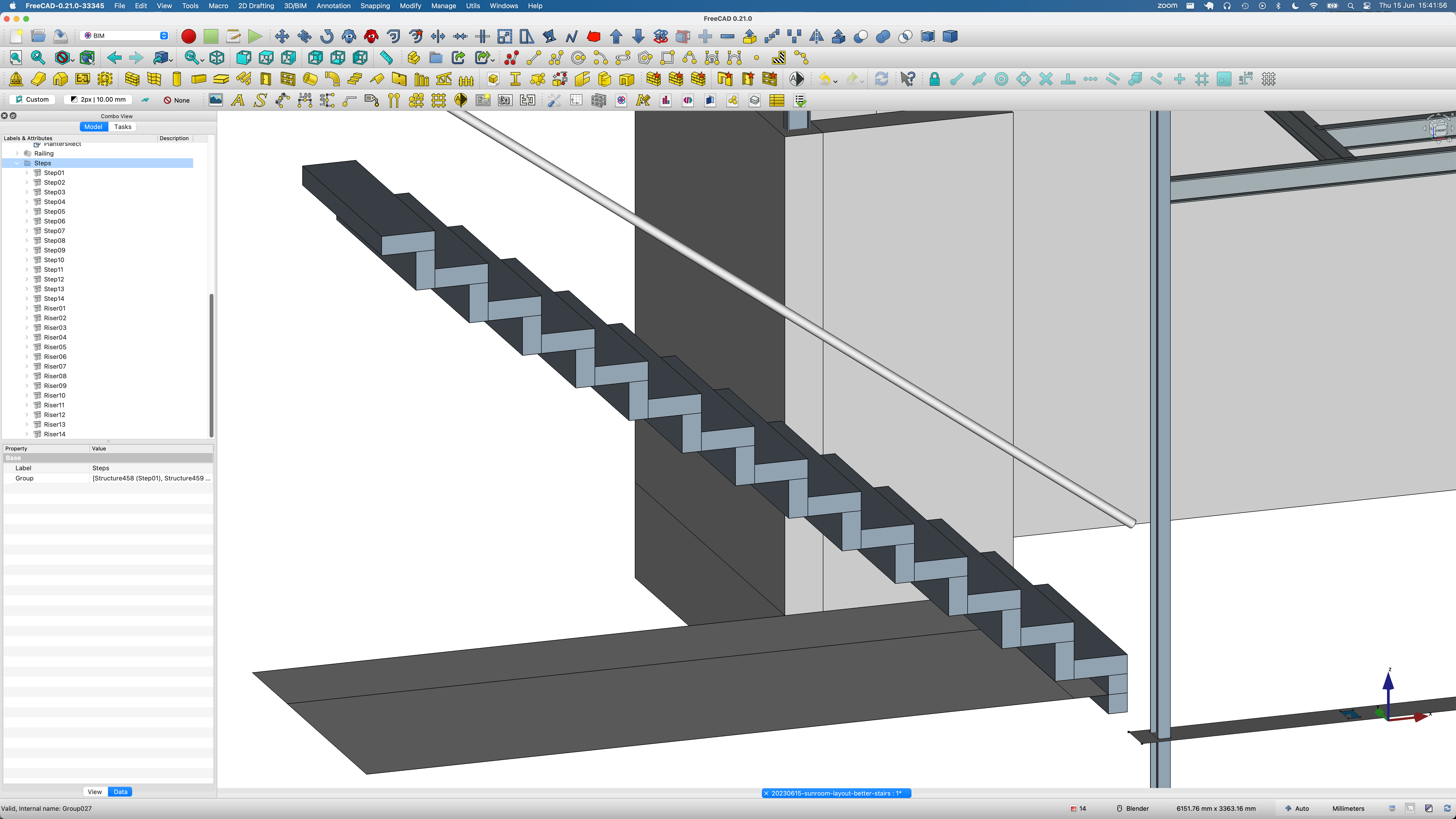Expand the Railing group
This screenshot has height=819, width=1456.
(17, 154)
